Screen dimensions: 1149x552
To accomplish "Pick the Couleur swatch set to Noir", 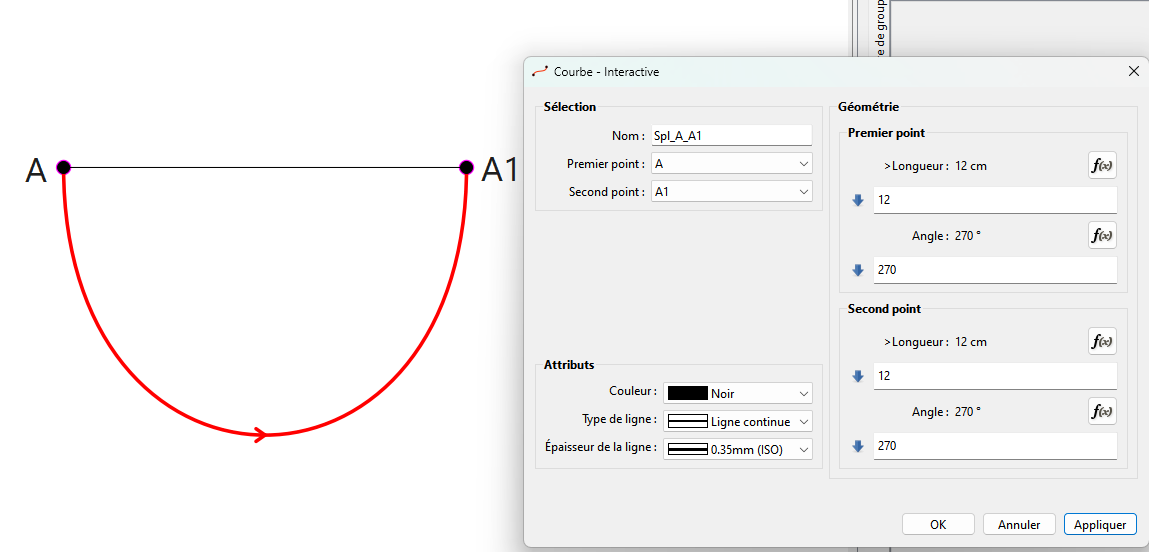I will [738, 394].
